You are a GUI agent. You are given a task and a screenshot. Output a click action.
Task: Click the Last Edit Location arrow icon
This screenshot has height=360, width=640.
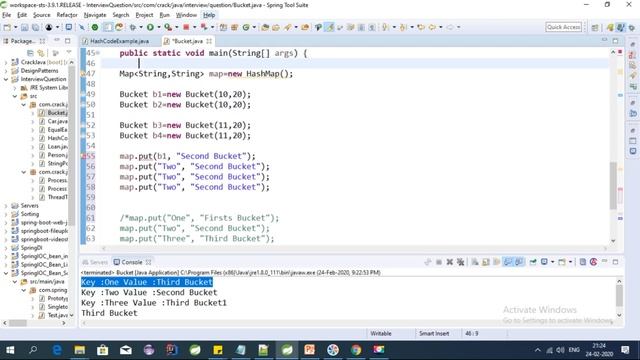pos(421,27)
